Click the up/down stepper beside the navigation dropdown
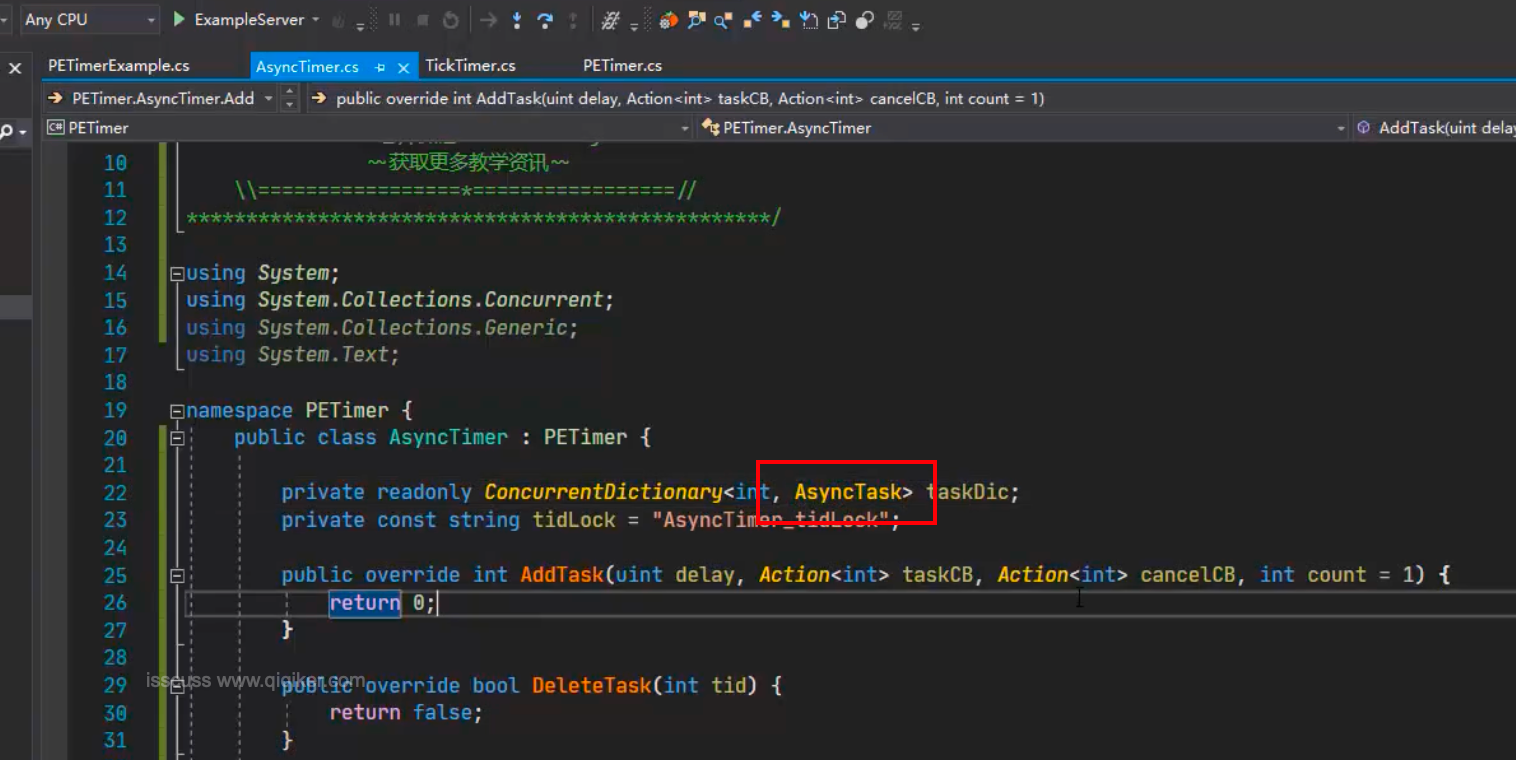This screenshot has height=760, width=1516. click(290, 98)
